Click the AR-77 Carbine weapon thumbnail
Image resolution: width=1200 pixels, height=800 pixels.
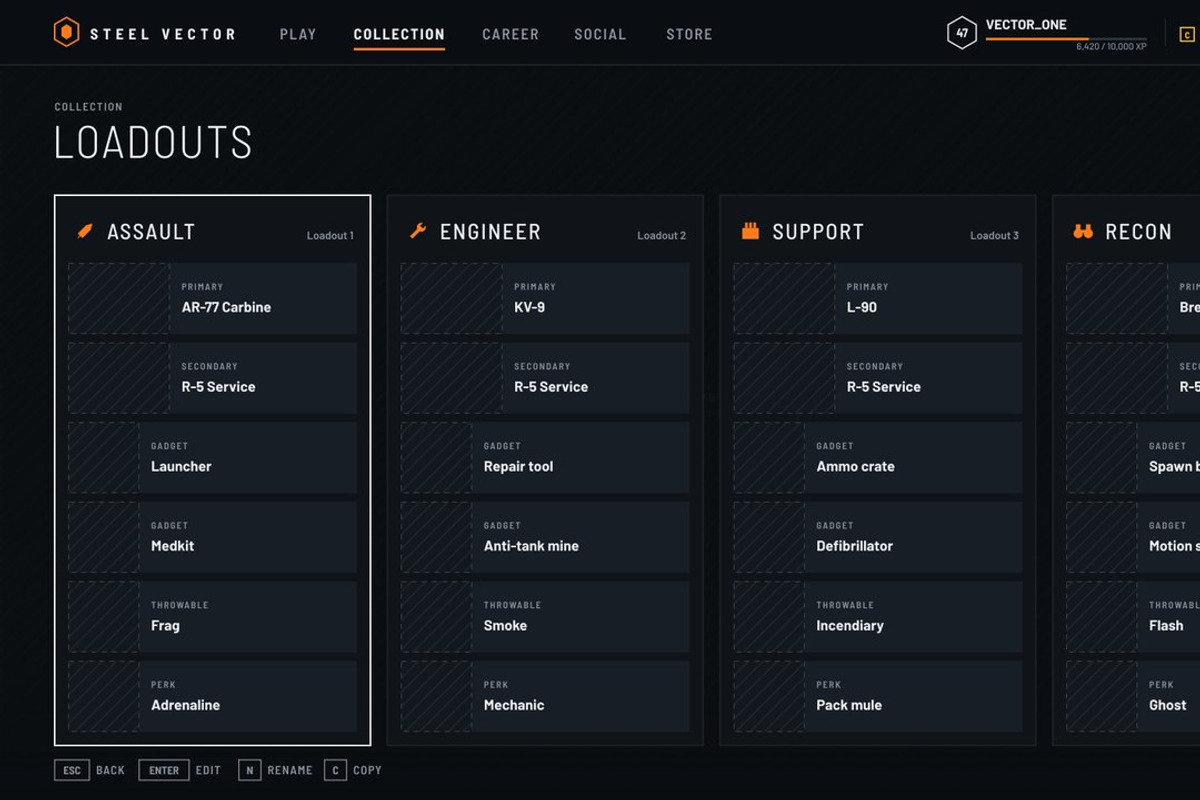[119, 298]
